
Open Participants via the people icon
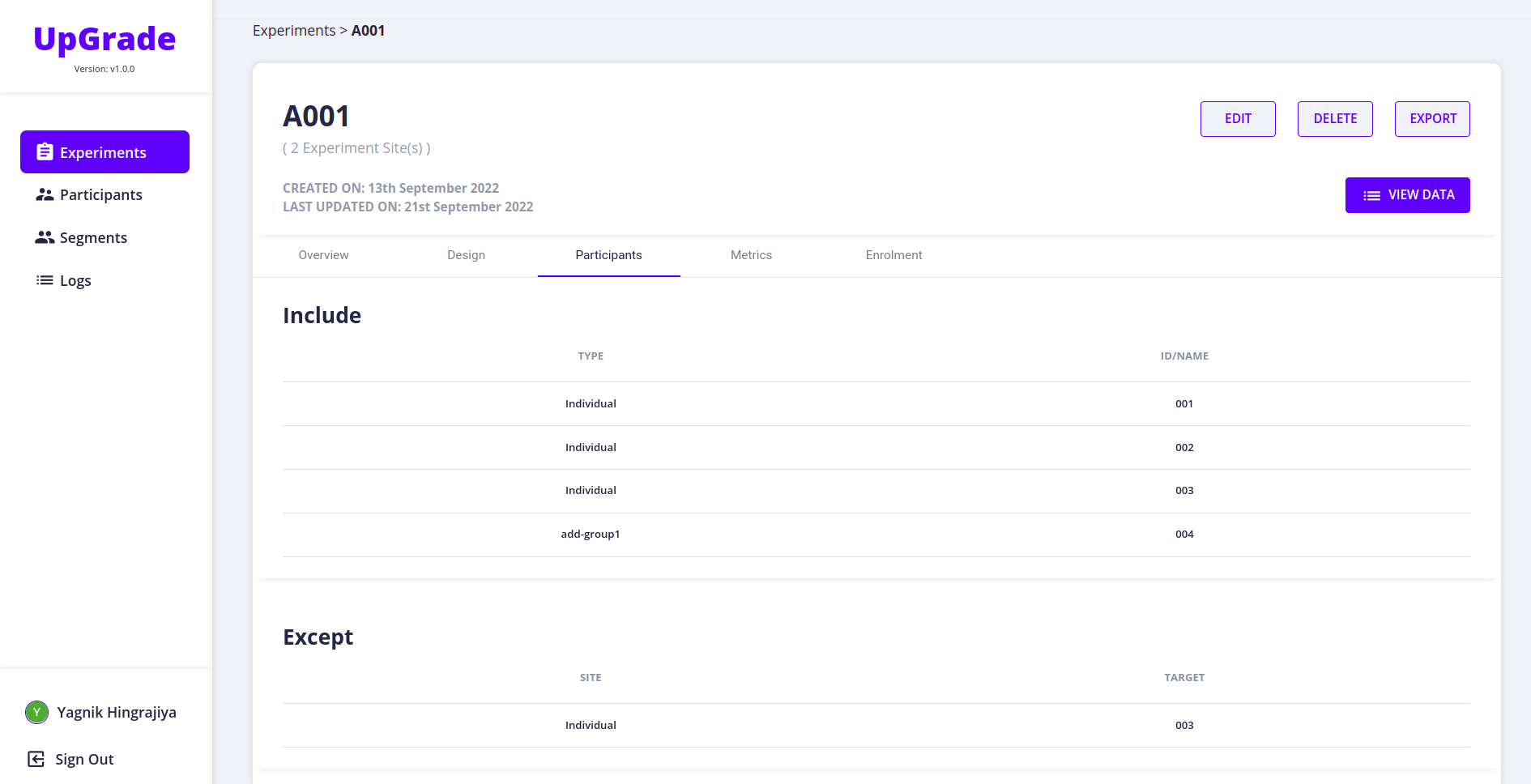(45, 194)
